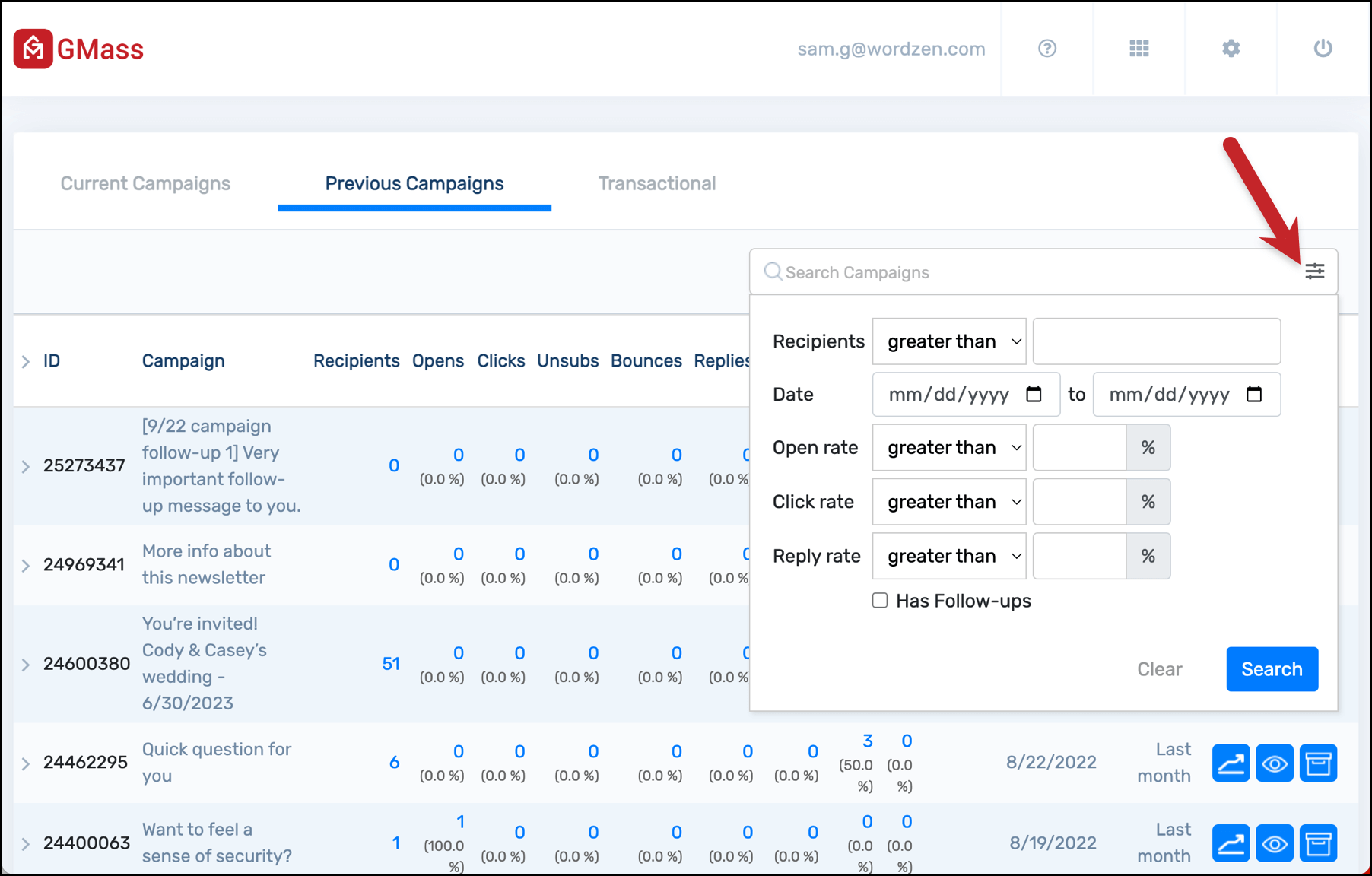The image size is (1372, 876).
Task: Open the help question mark icon
Action: (1047, 49)
